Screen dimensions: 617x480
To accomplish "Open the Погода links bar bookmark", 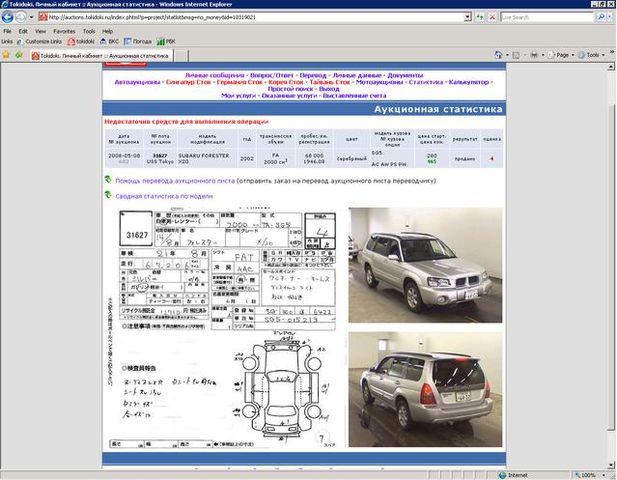I will 138,41.
